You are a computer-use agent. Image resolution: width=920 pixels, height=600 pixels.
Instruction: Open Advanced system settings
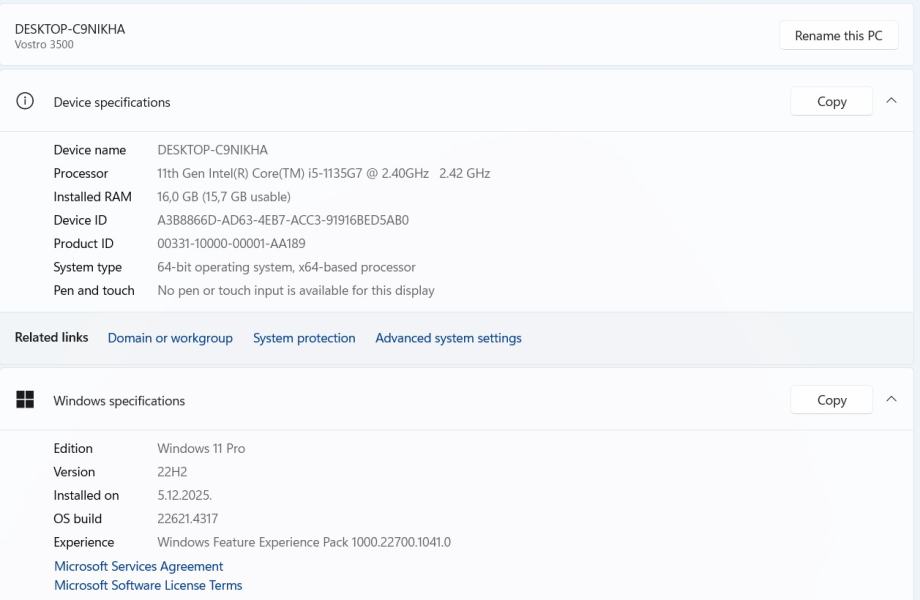tap(448, 338)
